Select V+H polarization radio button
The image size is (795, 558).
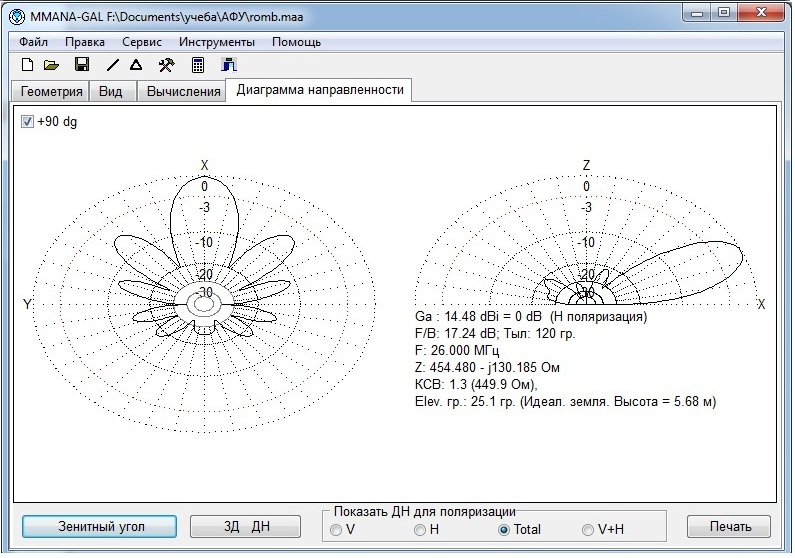pyautogui.click(x=588, y=530)
